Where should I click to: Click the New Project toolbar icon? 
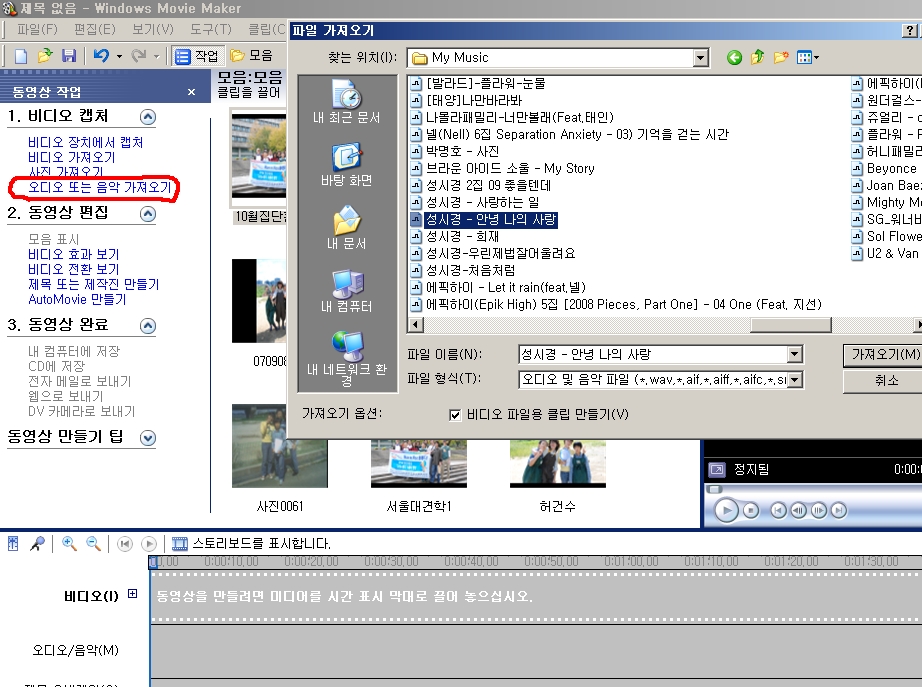pos(21,56)
